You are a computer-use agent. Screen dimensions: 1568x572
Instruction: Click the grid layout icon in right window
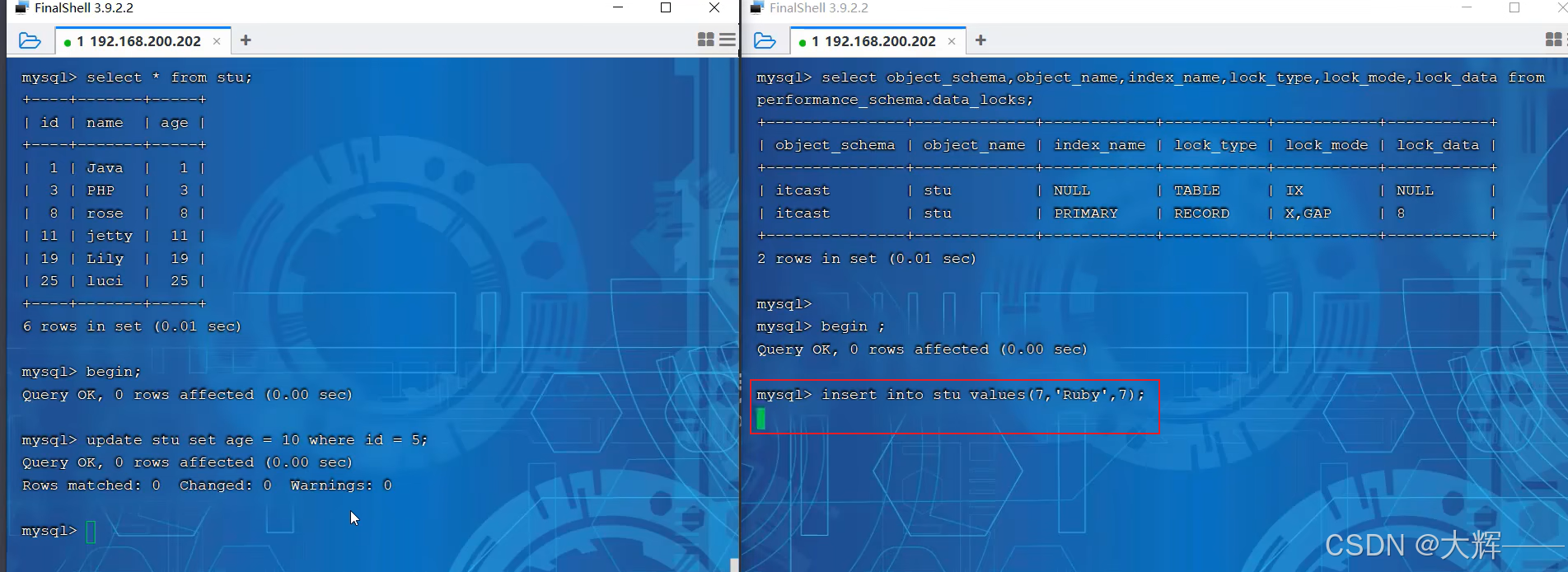[1553, 40]
